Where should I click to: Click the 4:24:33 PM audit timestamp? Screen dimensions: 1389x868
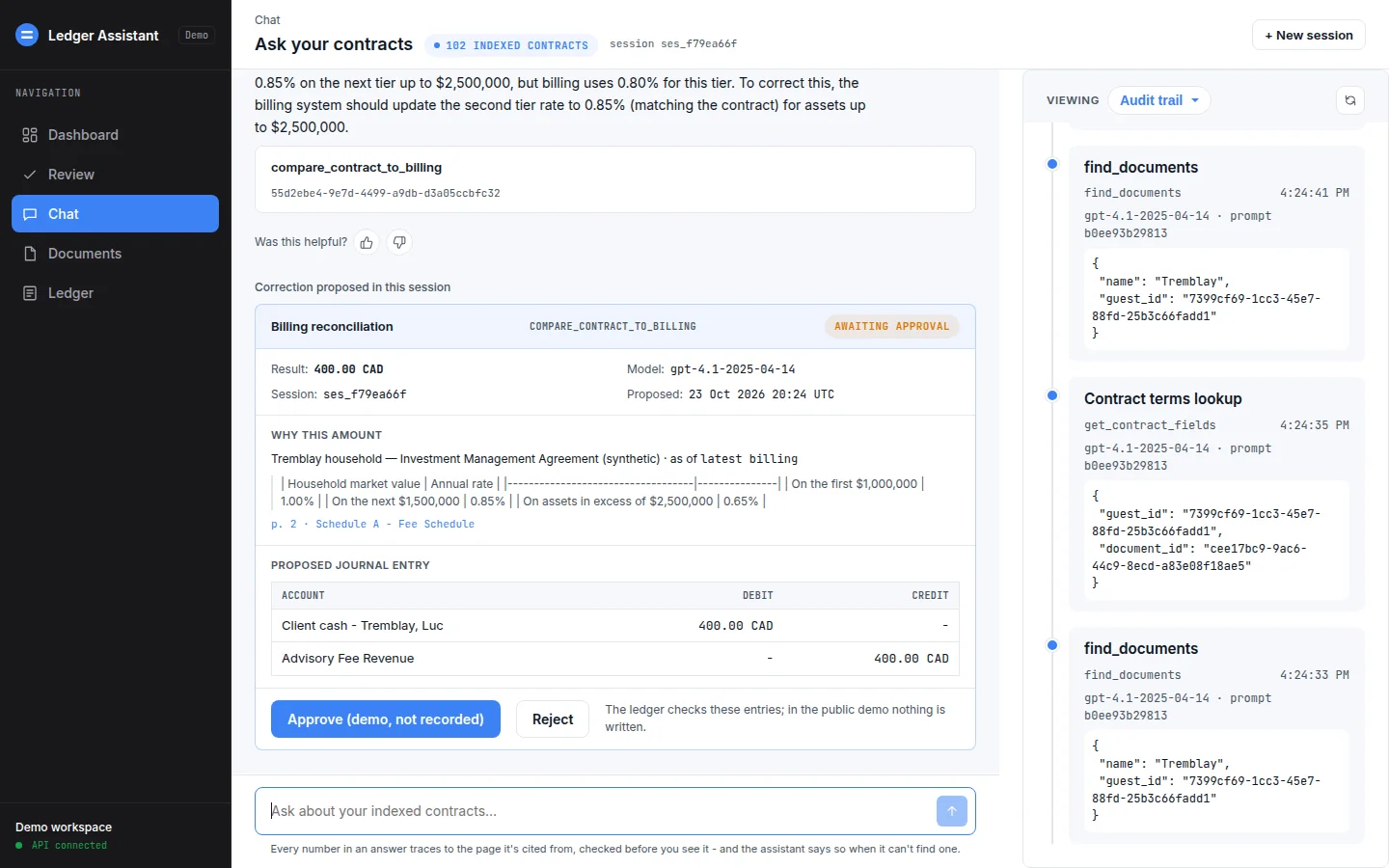pos(1315,675)
